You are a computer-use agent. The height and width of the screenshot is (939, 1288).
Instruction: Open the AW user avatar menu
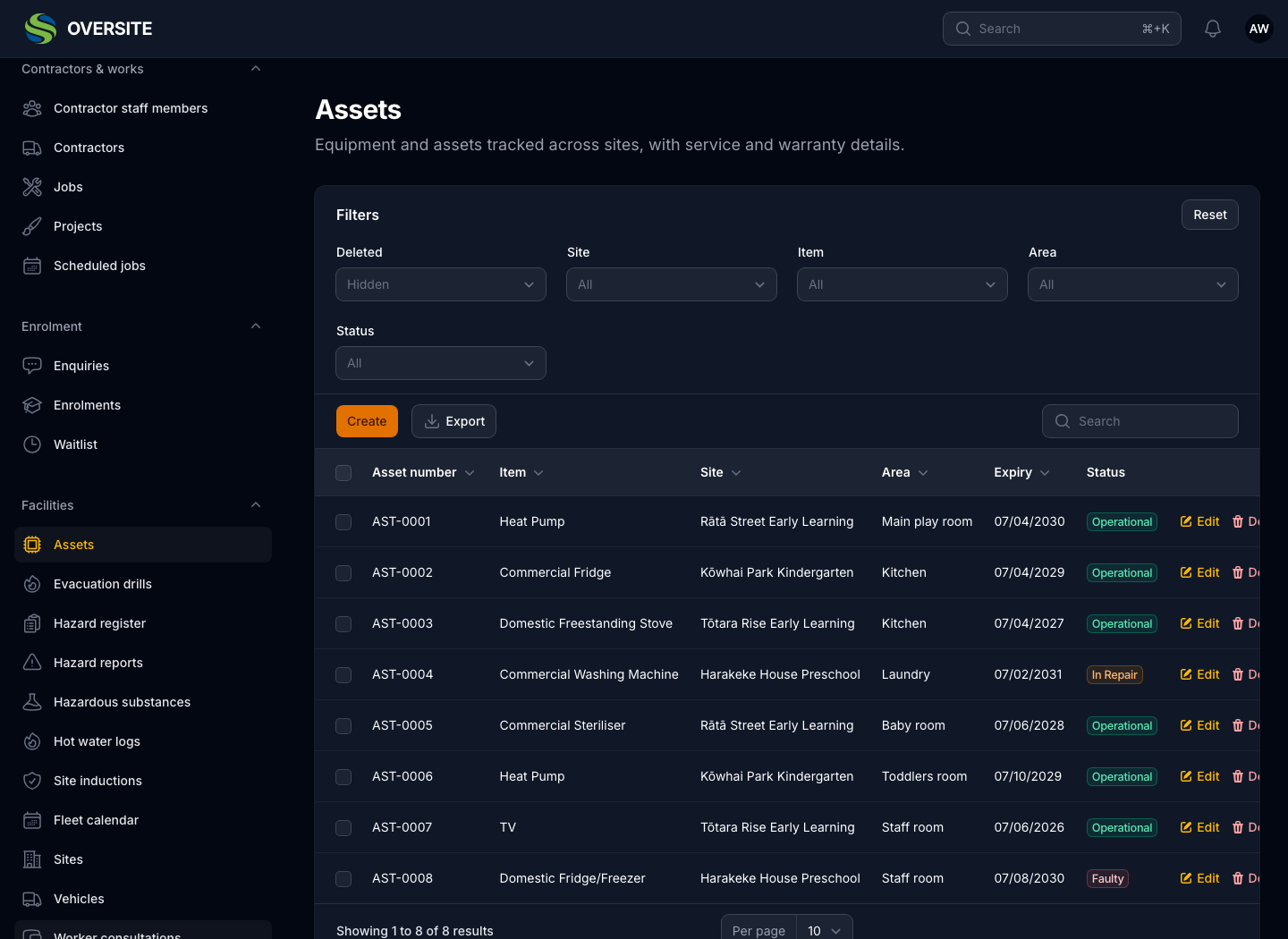[1259, 29]
